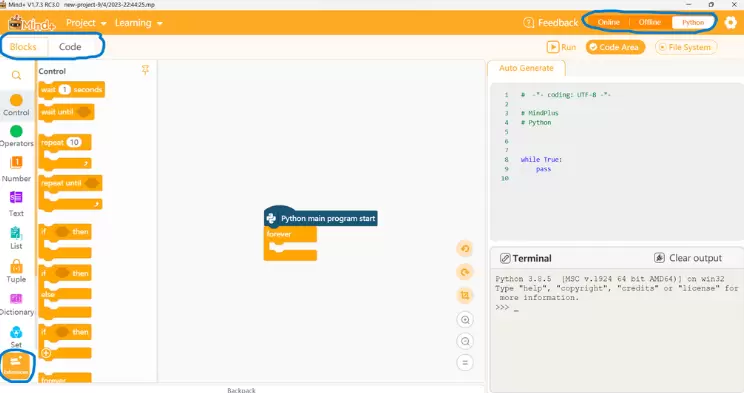Click the plus expander on if-then block
The height and width of the screenshot is (393, 744).
46,353
